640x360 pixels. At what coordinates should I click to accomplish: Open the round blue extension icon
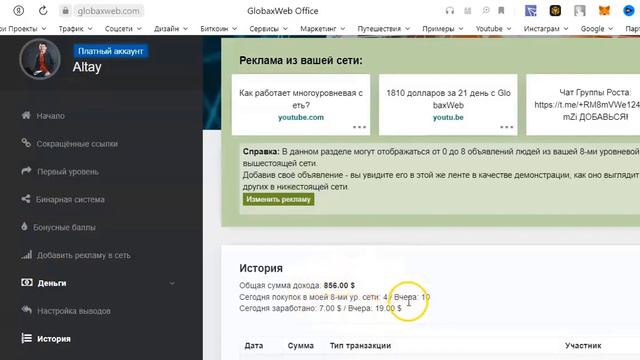pos(629,11)
